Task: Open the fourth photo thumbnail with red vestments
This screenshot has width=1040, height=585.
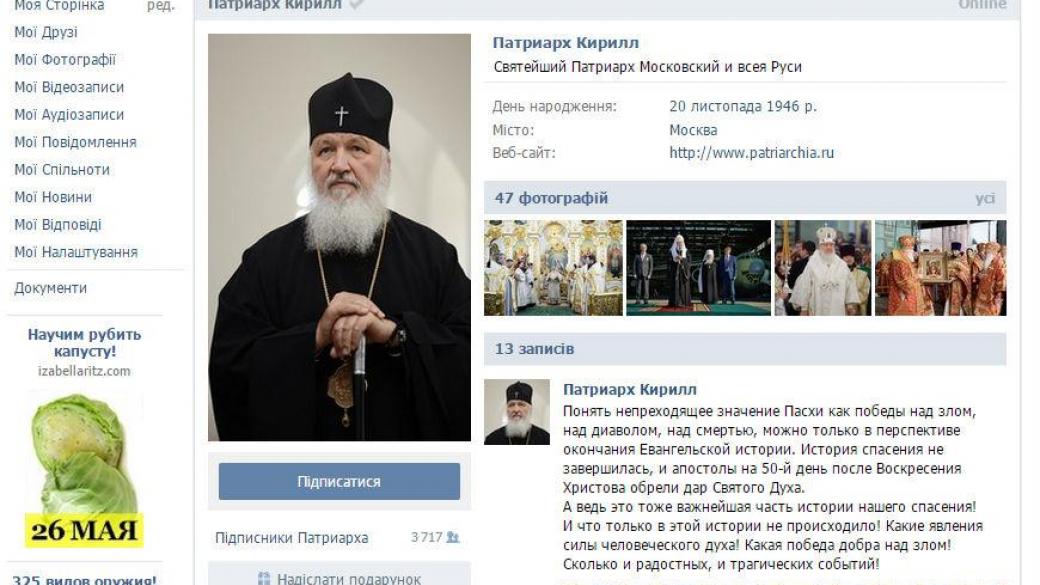Action: (x=941, y=268)
